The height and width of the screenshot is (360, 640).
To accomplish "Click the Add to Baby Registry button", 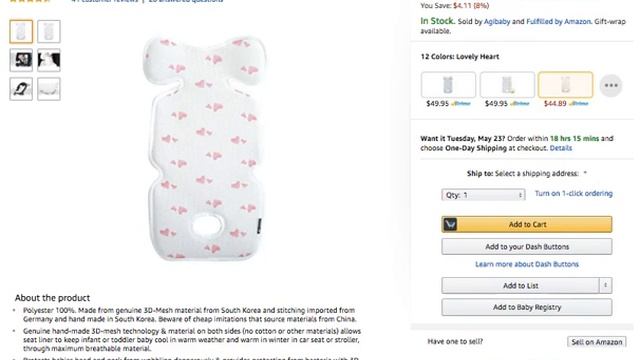I will pyautogui.click(x=527, y=307).
